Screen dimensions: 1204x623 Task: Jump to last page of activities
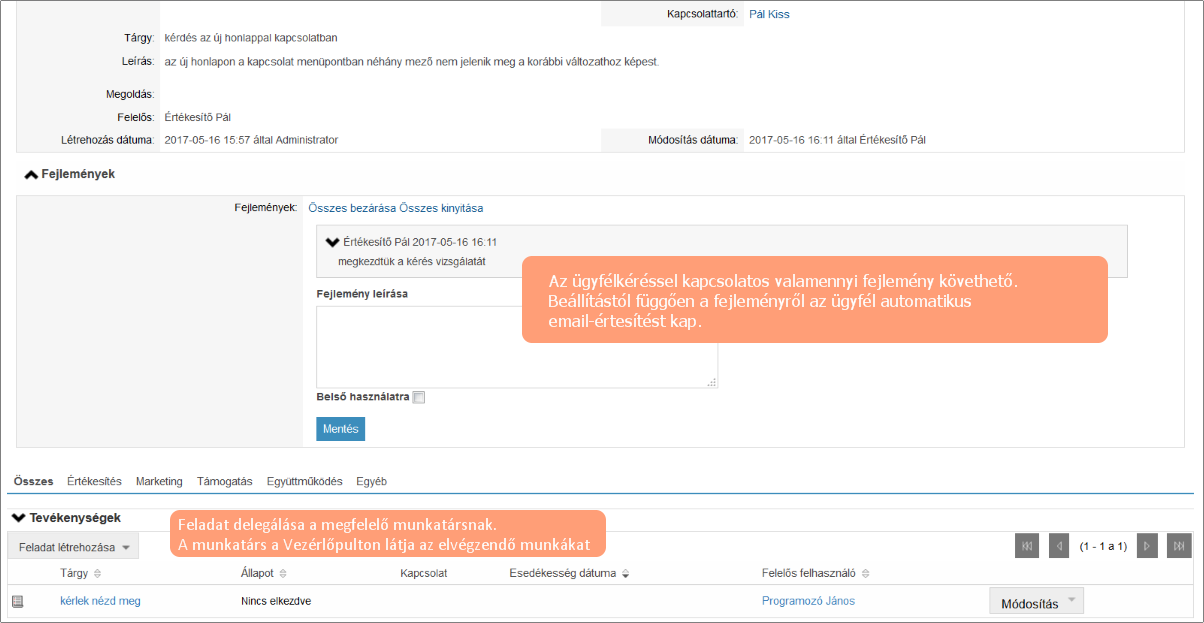pyautogui.click(x=1180, y=546)
